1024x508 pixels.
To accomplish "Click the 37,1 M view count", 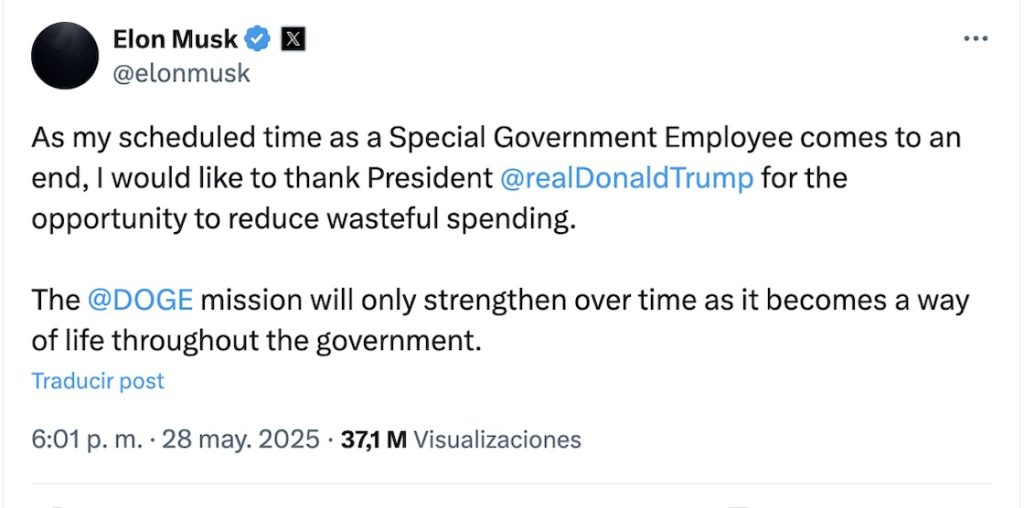I will pyautogui.click(x=373, y=439).
